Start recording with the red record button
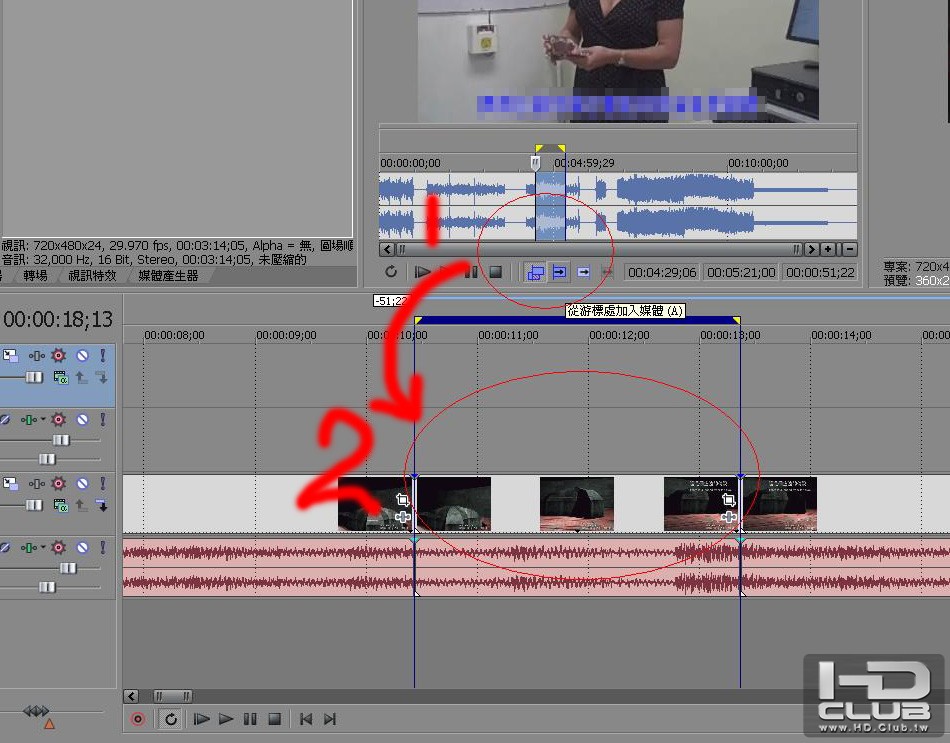 click(138, 719)
